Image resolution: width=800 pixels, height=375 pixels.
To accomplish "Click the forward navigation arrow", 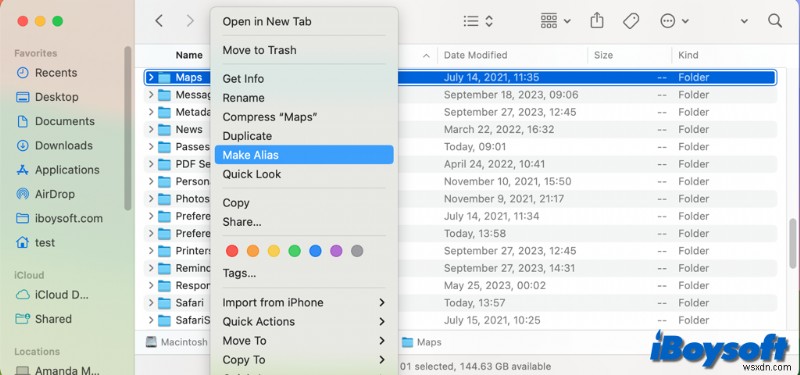I will click(190, 21).
